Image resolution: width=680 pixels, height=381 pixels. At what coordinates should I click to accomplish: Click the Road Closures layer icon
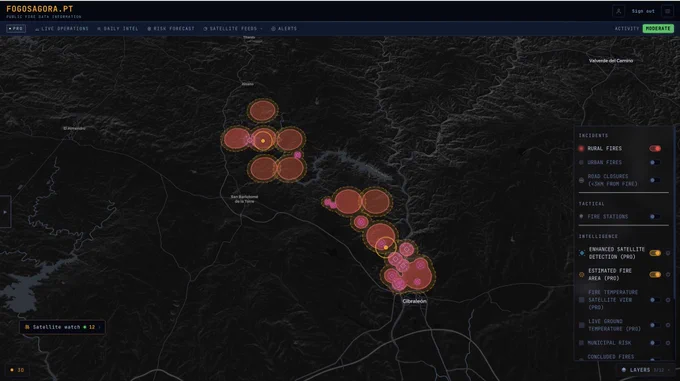(x=581, y=180)
